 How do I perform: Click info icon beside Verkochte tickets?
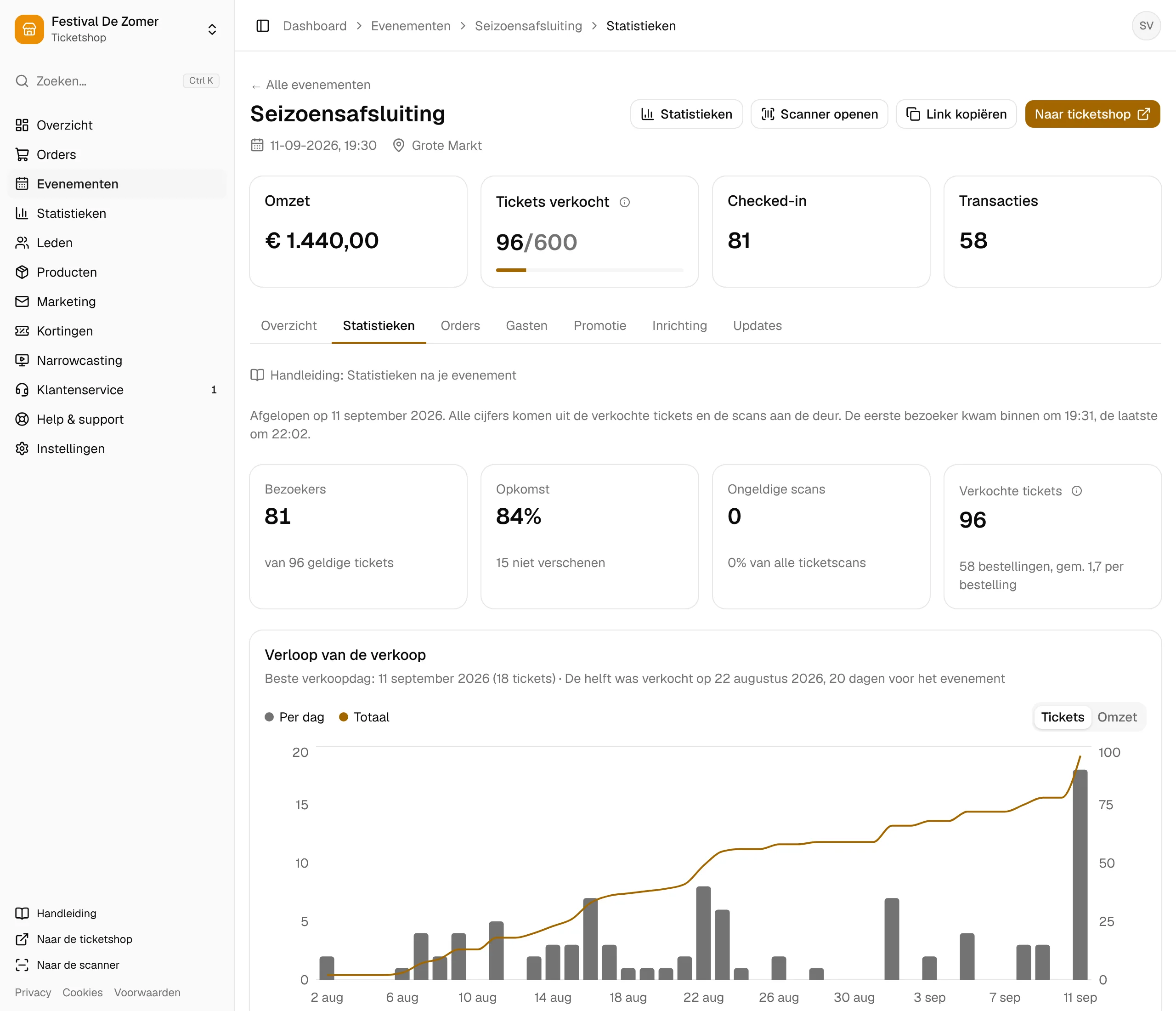(1076, 491)
